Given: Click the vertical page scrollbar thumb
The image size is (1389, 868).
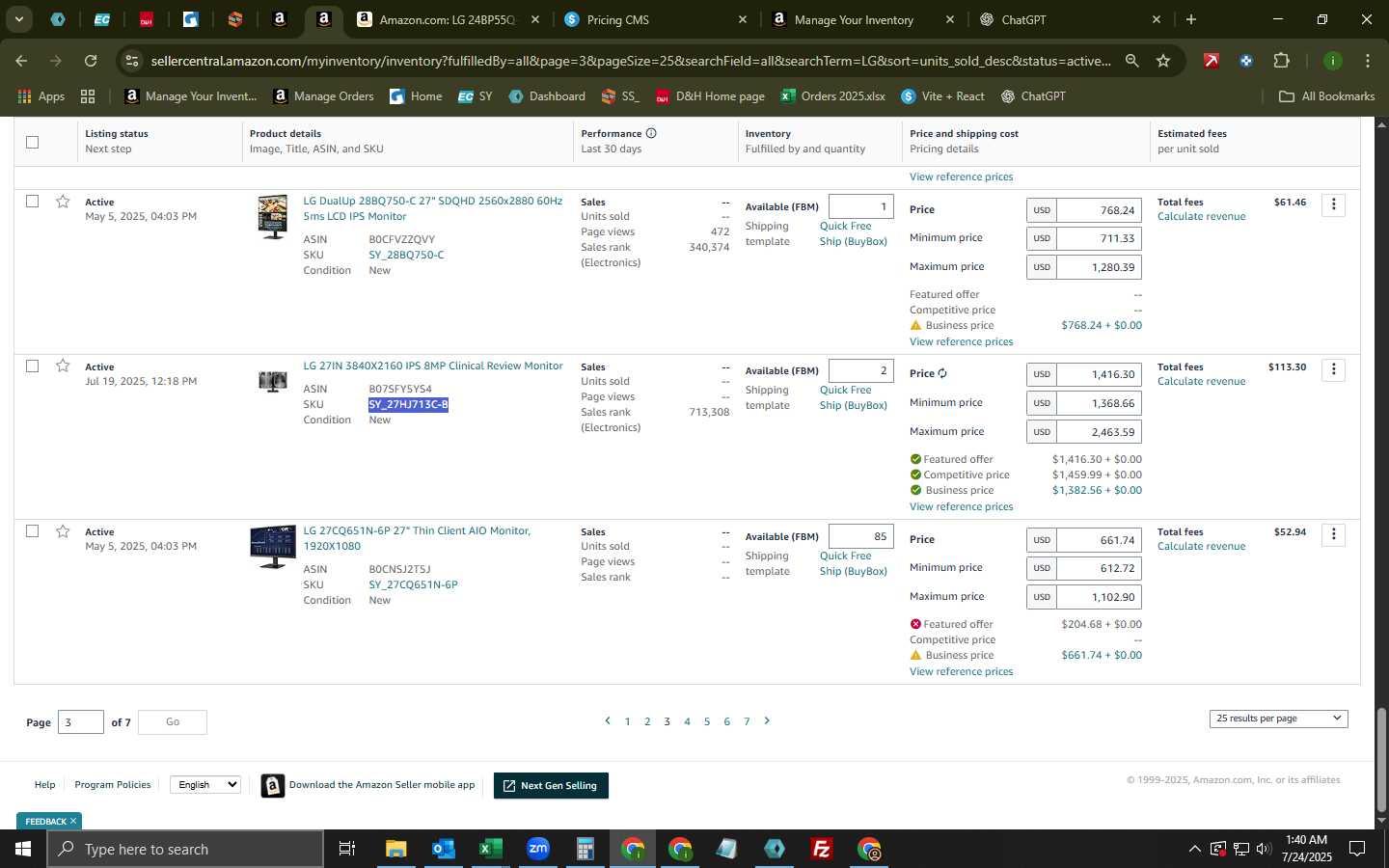Looking at the screenshot, I should tap(1381, 759).
